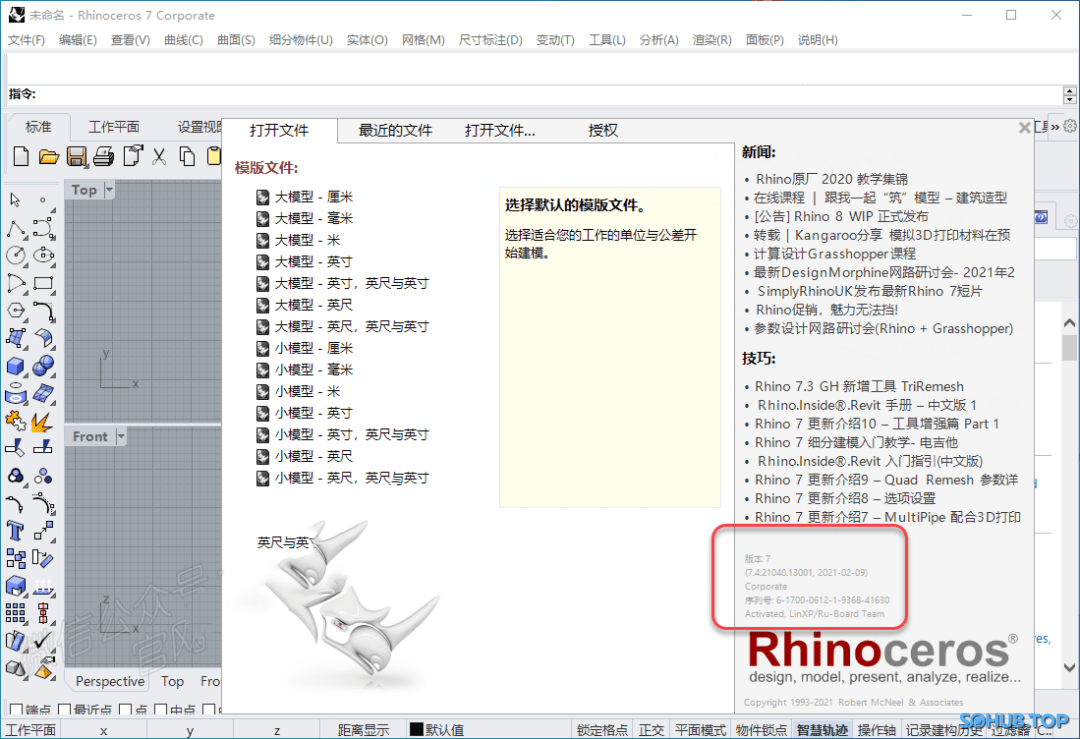Enable the 中点 osnap checkbox
Viewport: 1080px width, 739px height.
coord(160,709)
